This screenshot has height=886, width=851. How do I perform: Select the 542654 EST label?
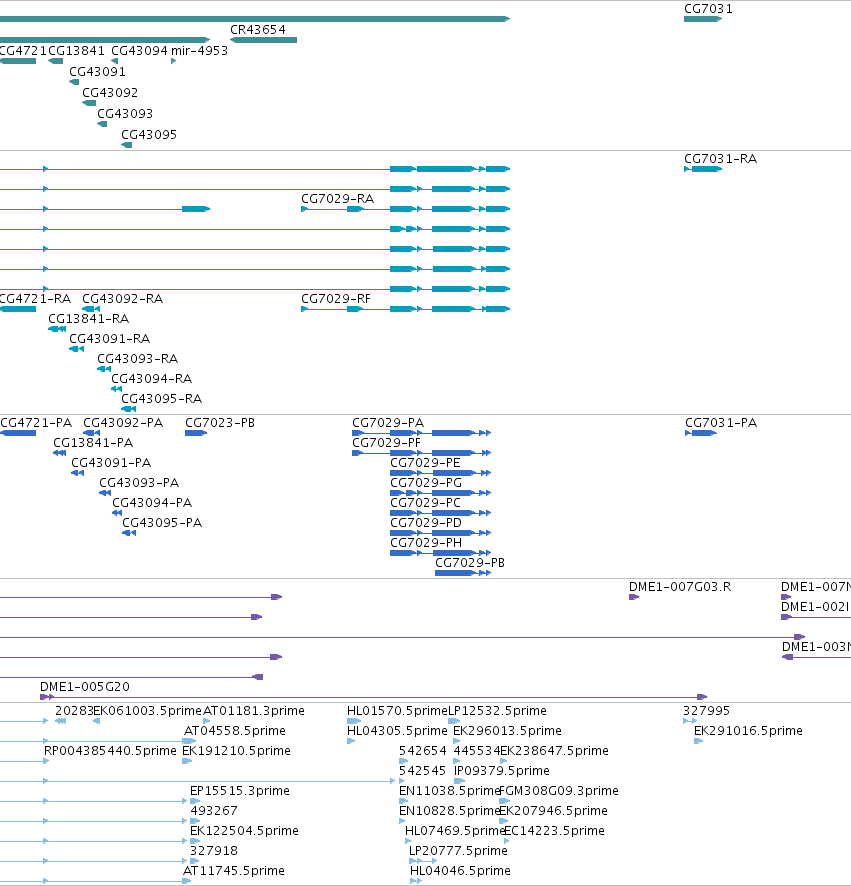(423, 751)
